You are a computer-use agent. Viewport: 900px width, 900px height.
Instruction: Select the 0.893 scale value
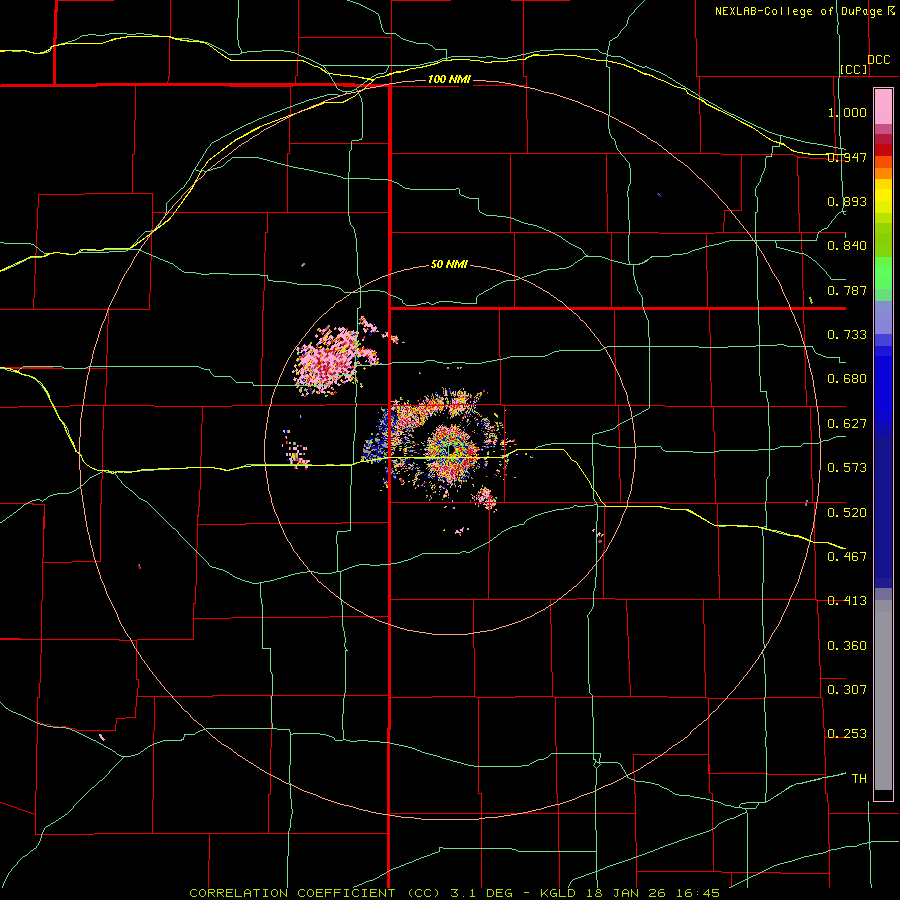[847, 201]
